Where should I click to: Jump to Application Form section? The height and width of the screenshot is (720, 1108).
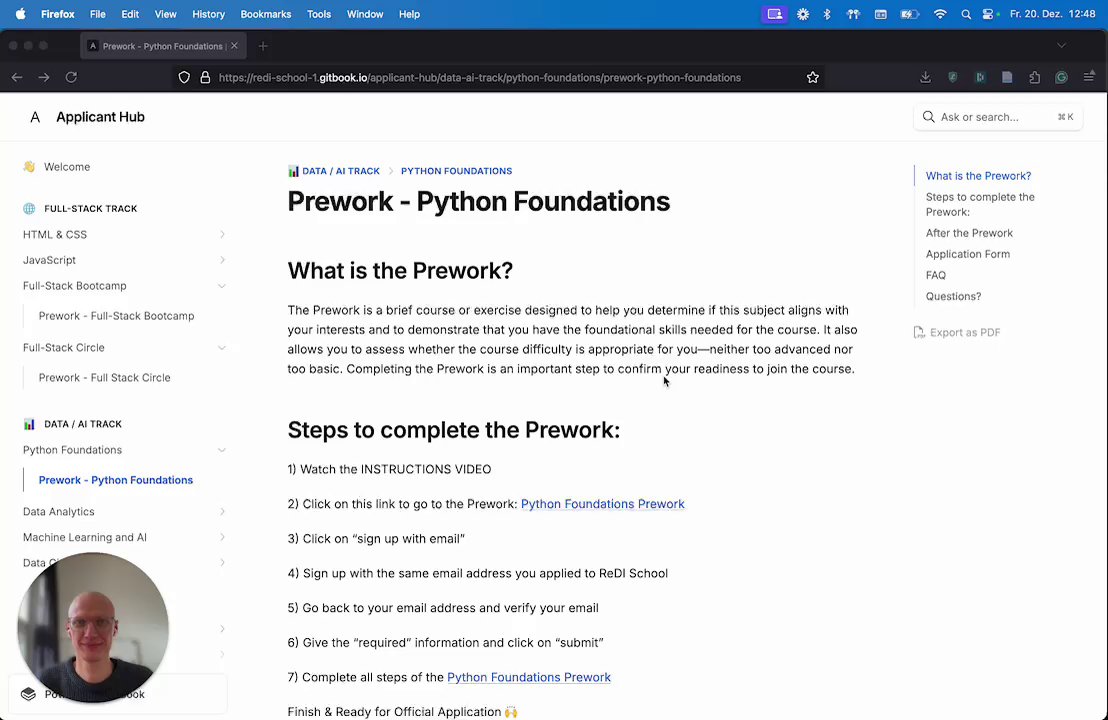tap(967, 254)
